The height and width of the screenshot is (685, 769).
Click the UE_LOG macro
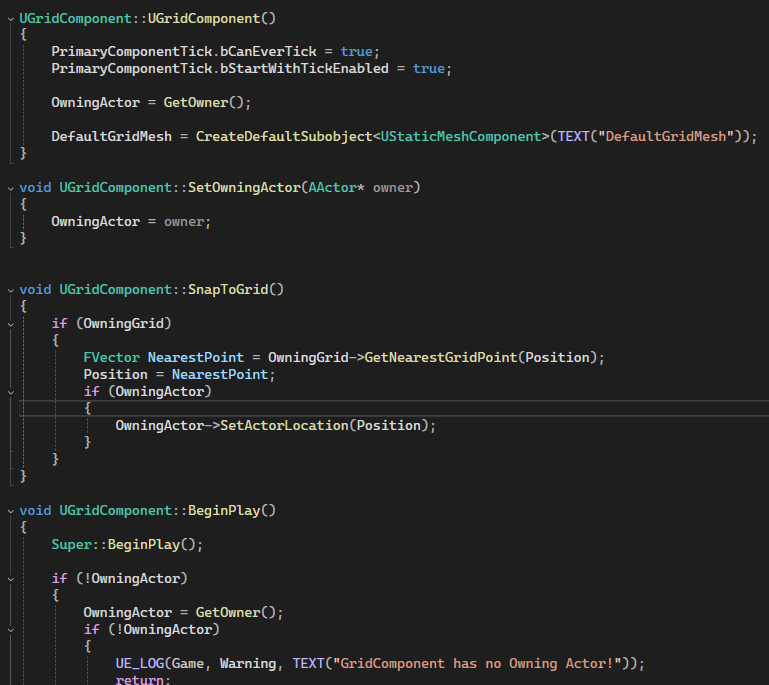point(139,663)
